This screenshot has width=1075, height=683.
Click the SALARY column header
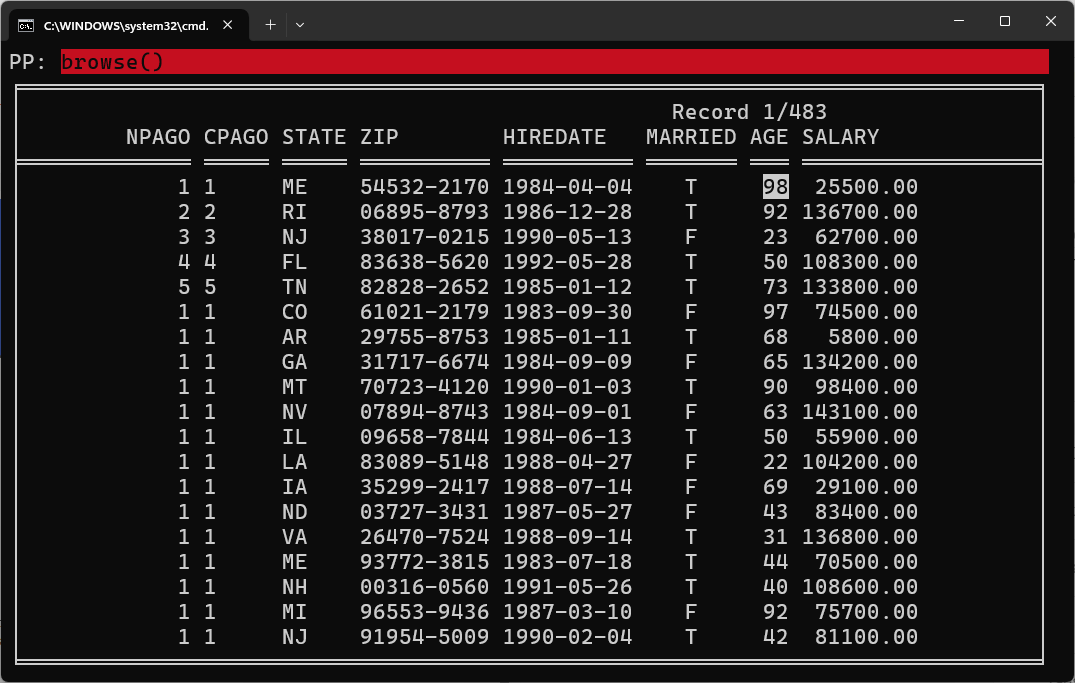coord(841,137)
